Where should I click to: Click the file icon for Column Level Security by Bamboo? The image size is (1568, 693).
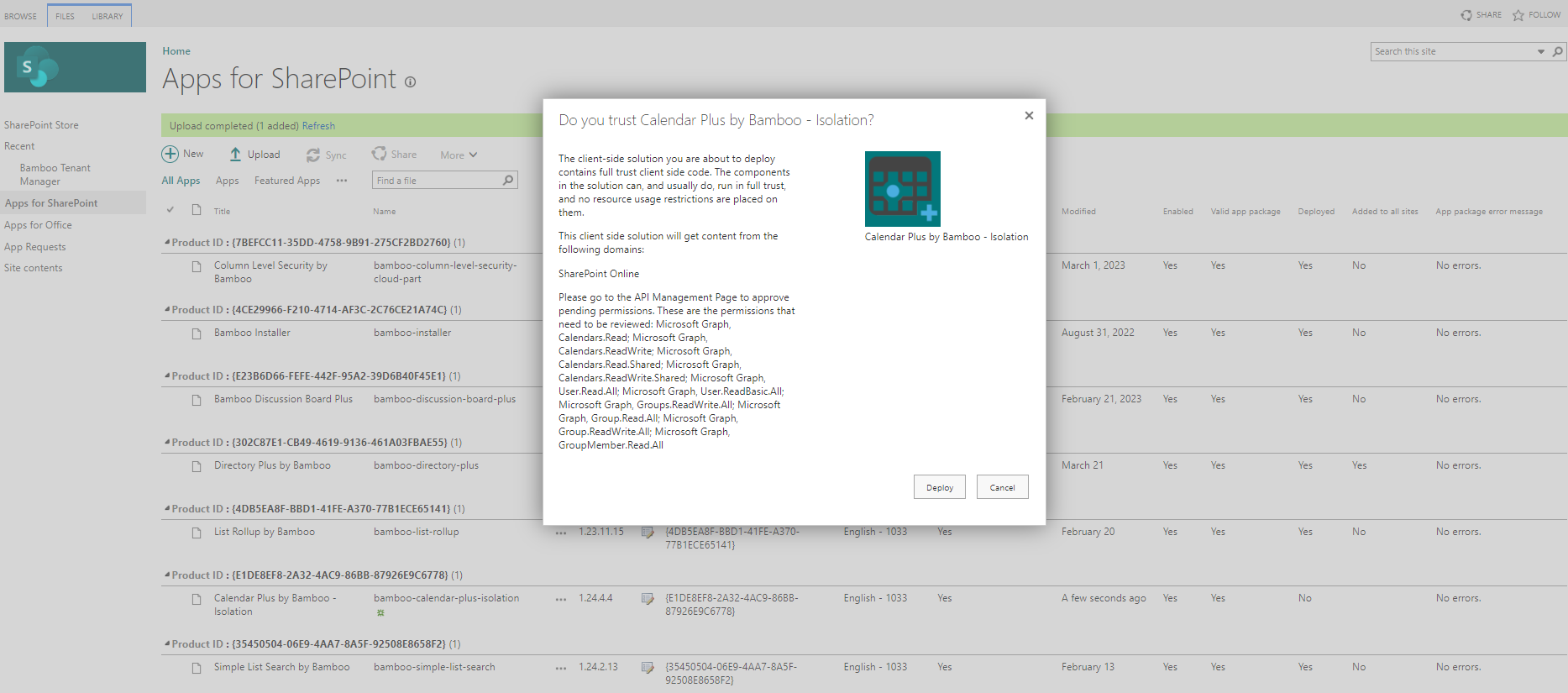click(x=197, y=267)
